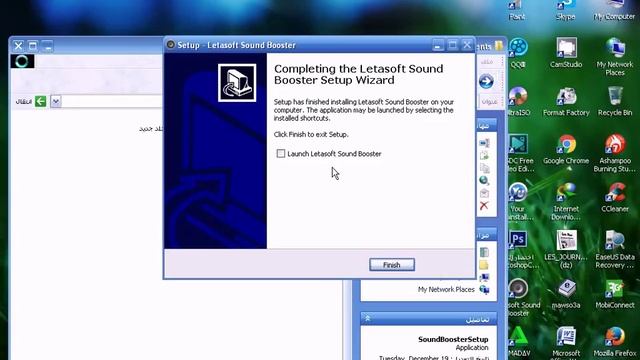Viewport: 640px width, 360px height.
Task: Close the Letasoft Sound Booster Setup window
Action: 467,45
